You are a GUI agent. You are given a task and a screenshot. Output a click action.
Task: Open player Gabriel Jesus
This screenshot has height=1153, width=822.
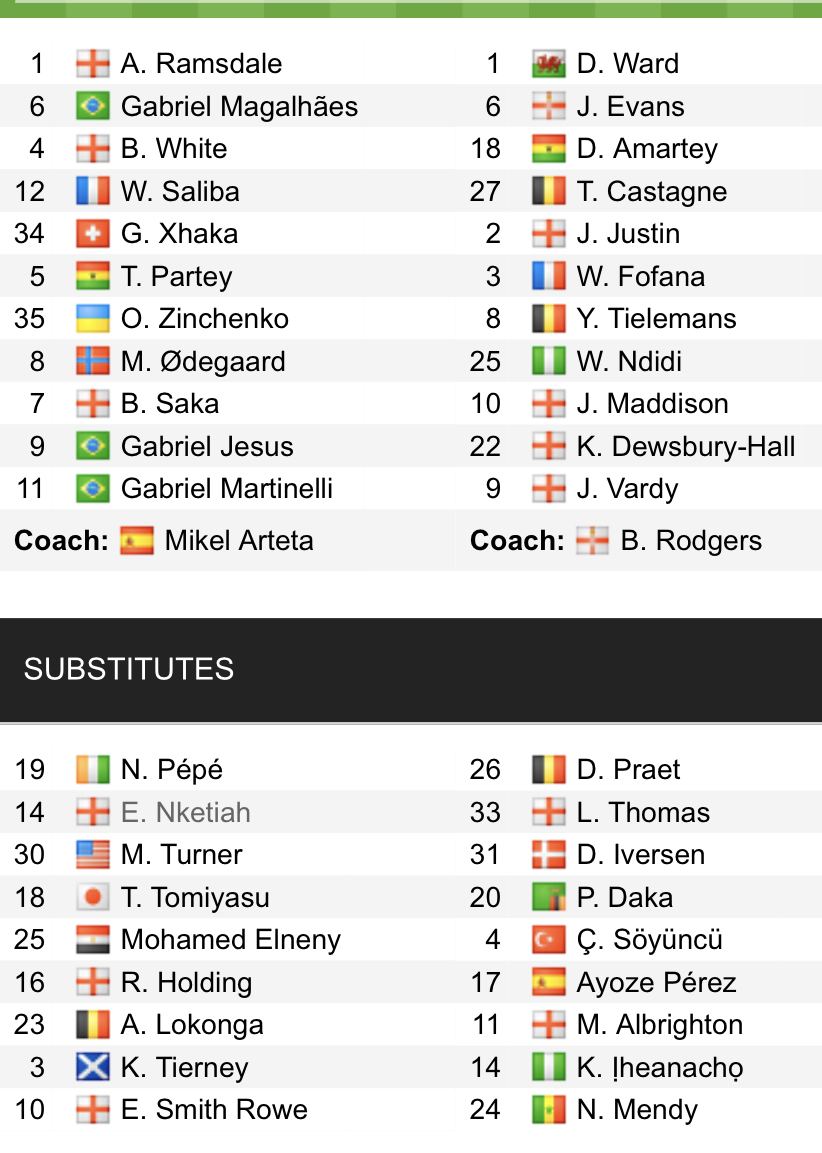tap(207, 446)
